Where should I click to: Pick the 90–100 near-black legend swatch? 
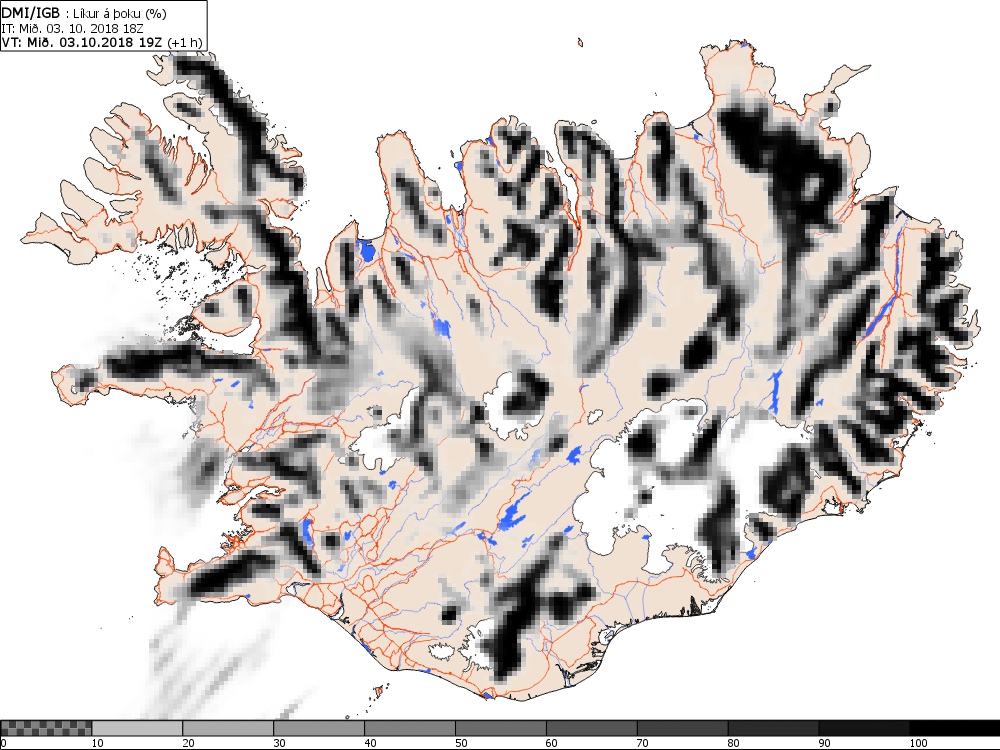tap(864, 728)
